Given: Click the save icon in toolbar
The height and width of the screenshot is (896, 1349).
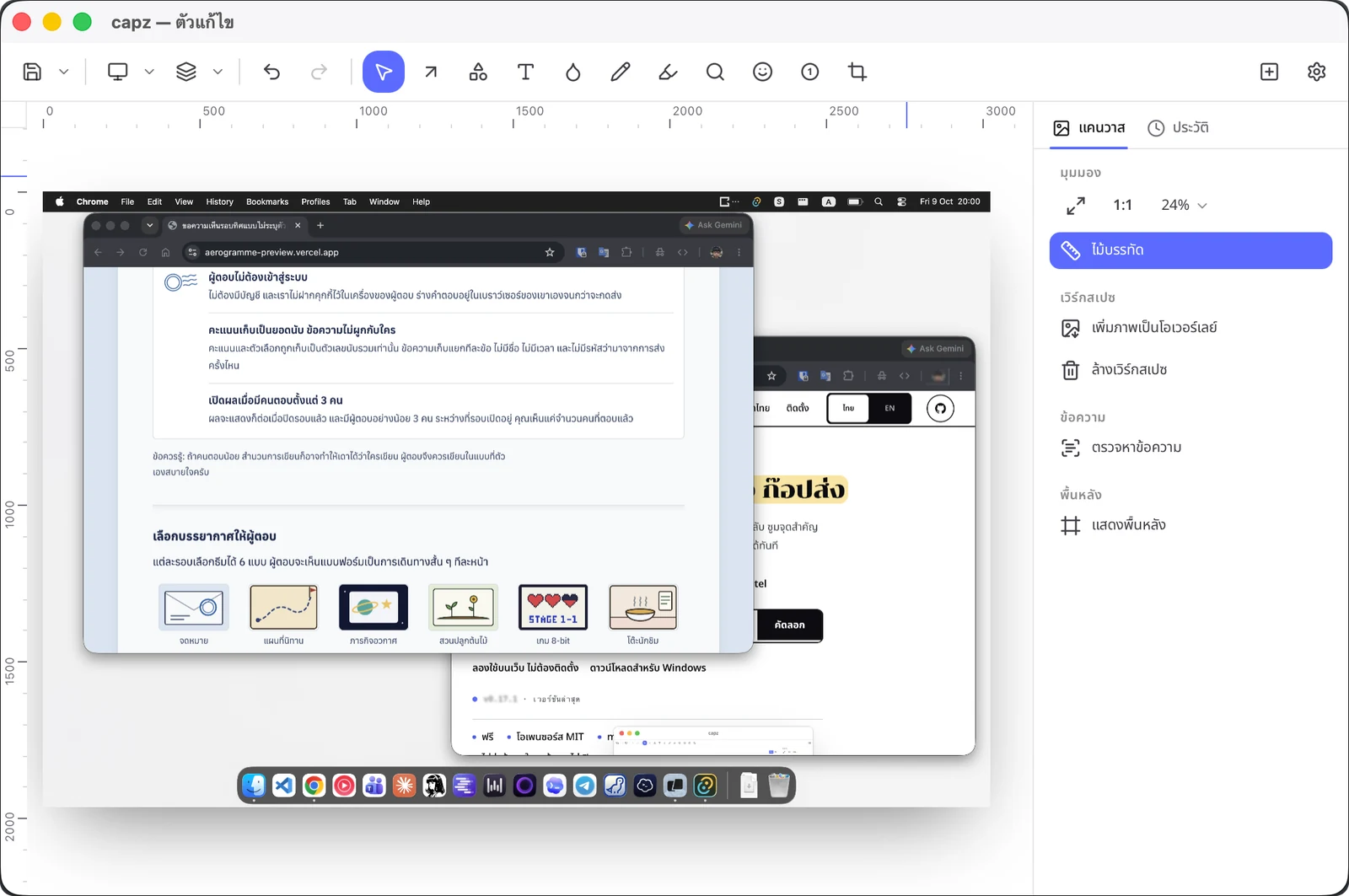Looking at the screenshot, I should 32,72.
